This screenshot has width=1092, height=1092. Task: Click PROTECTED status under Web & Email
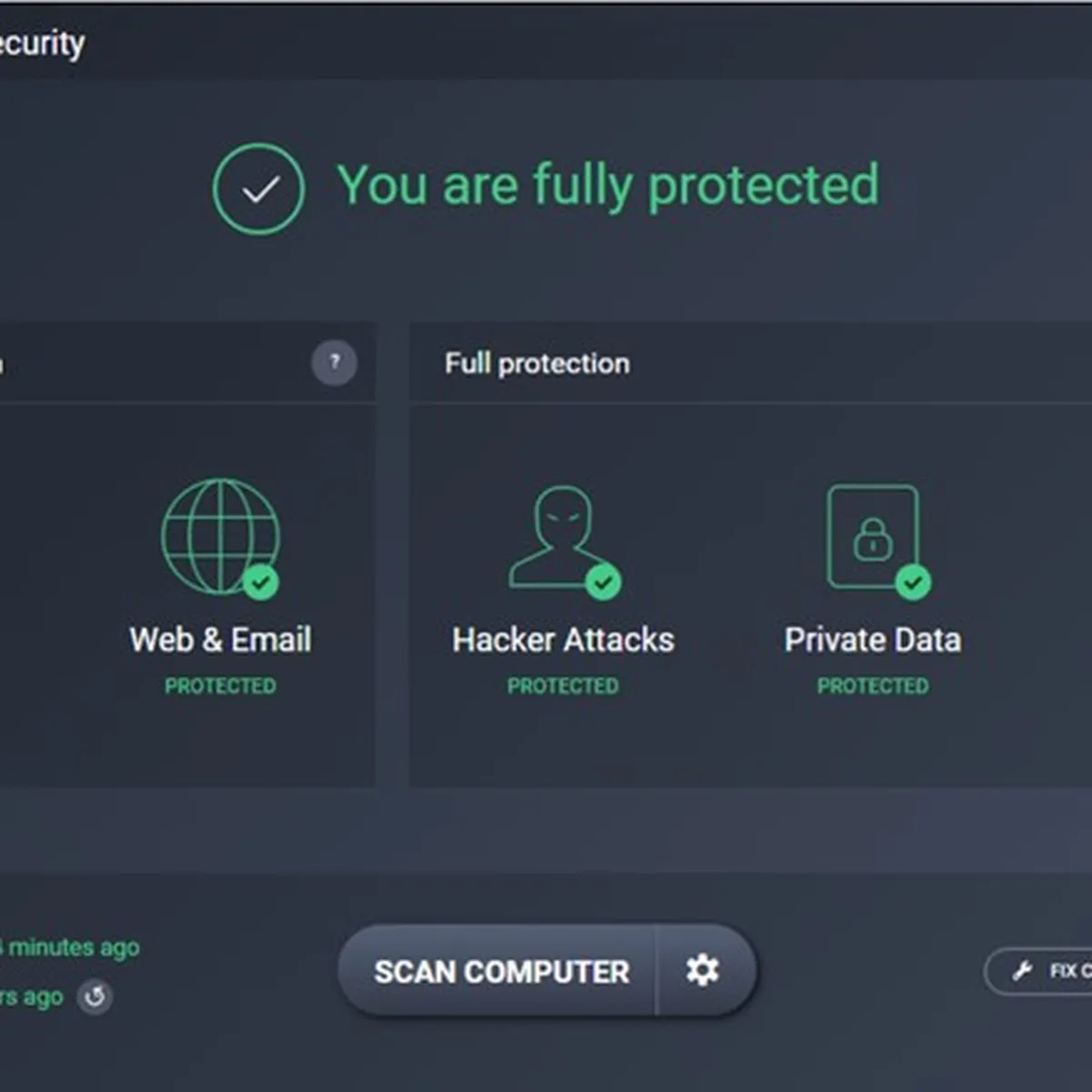tap(220, 686)
